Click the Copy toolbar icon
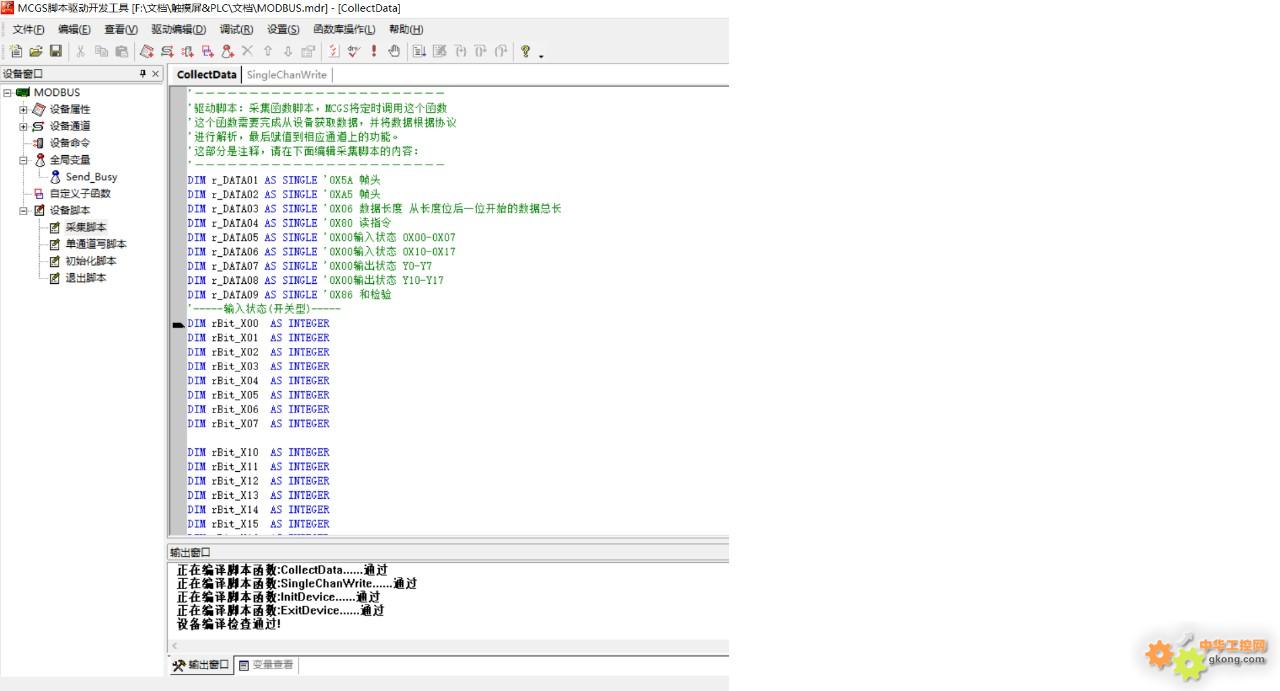This screenshot has height=691, width=1280. (x=101, y=51)
